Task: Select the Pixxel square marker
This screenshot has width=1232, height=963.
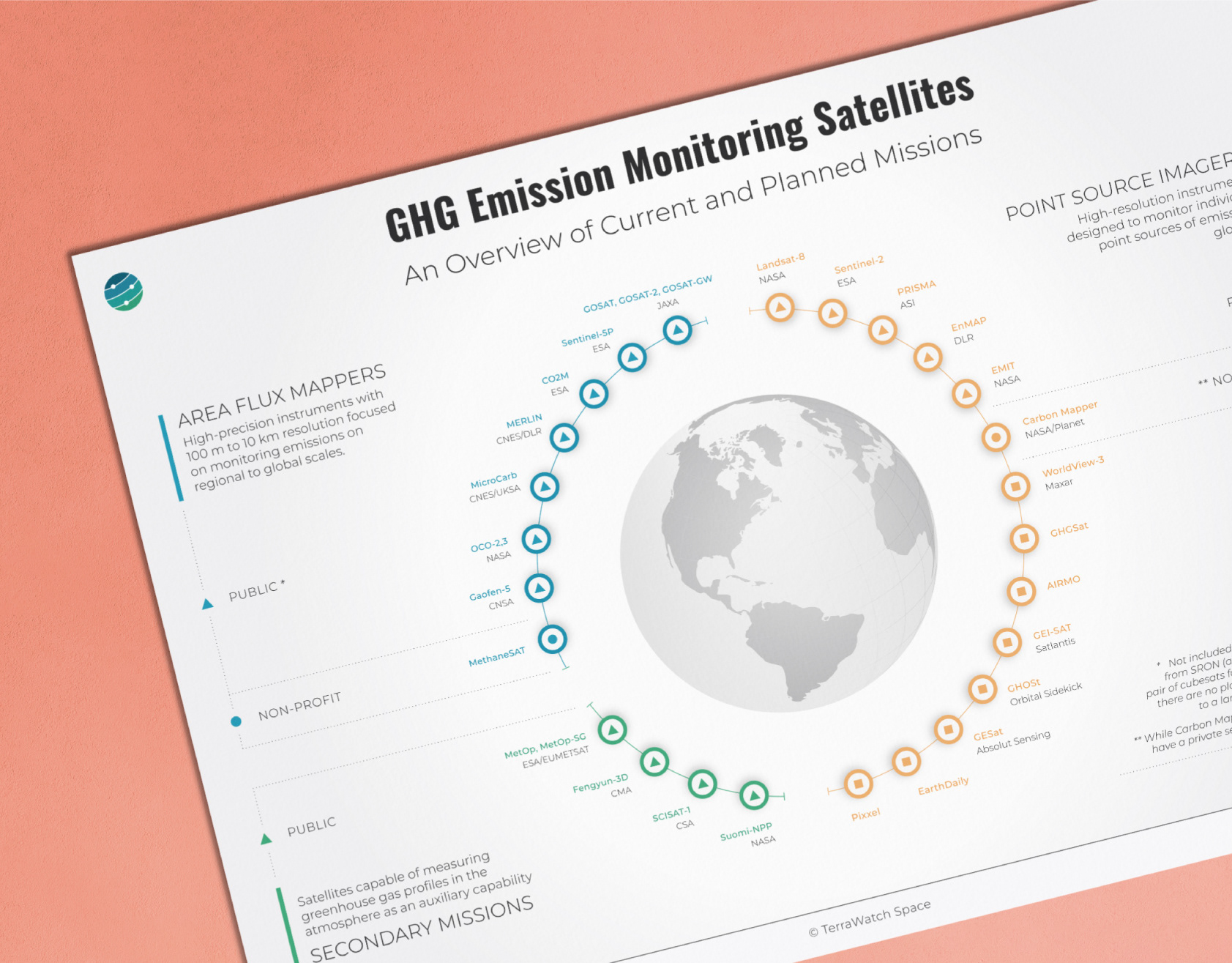Action: [x=859, y=784]
